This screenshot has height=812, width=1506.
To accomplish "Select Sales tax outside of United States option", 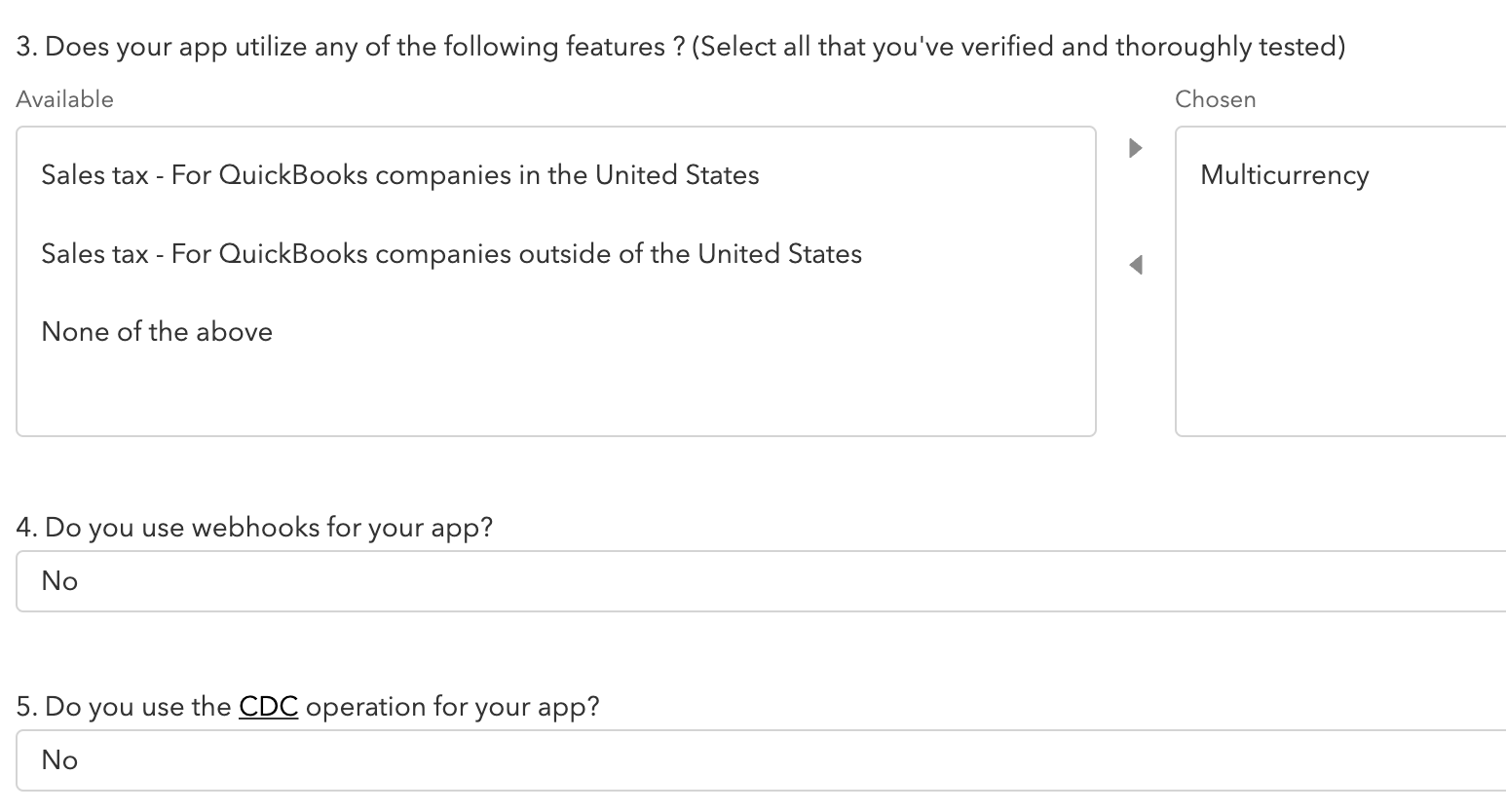I will tap(451, 254).
